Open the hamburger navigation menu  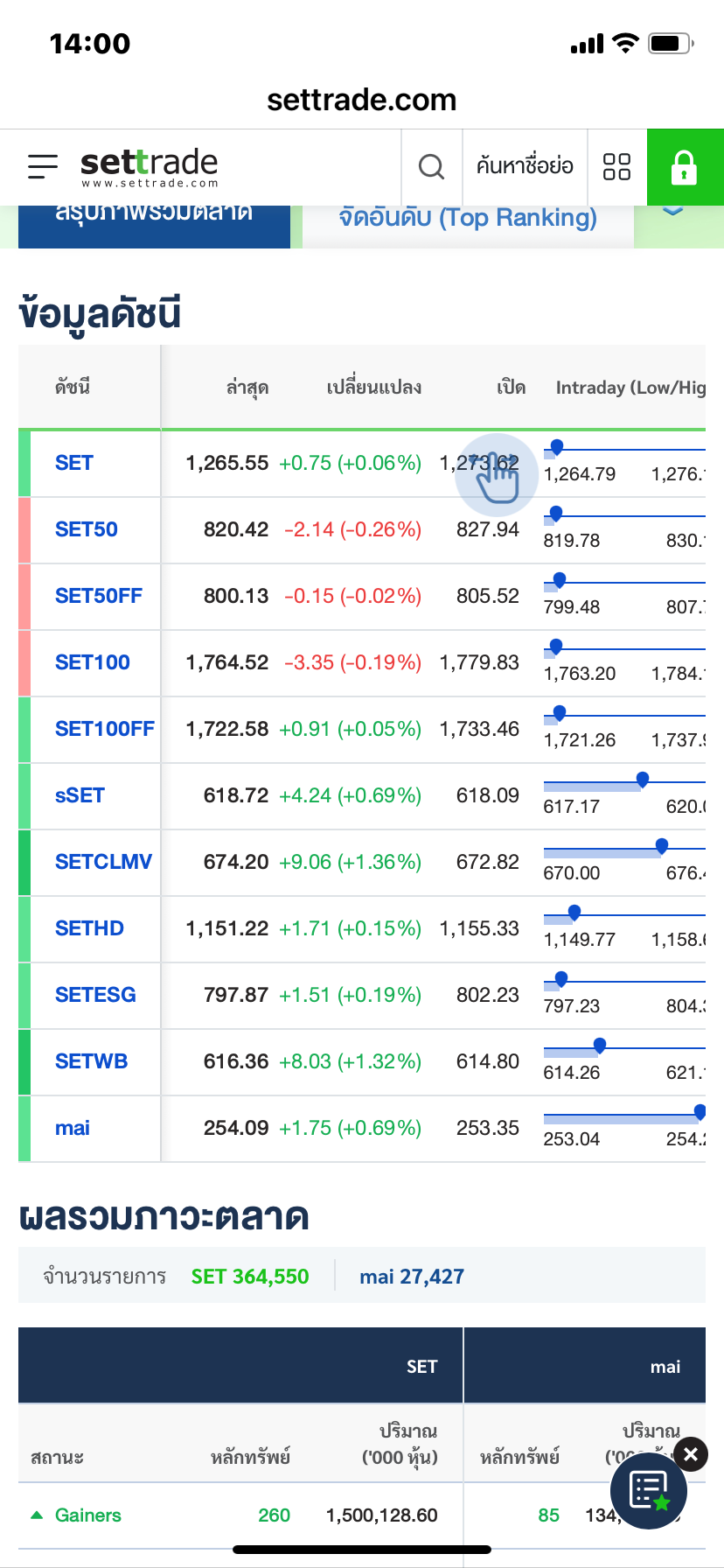[42, 166]
